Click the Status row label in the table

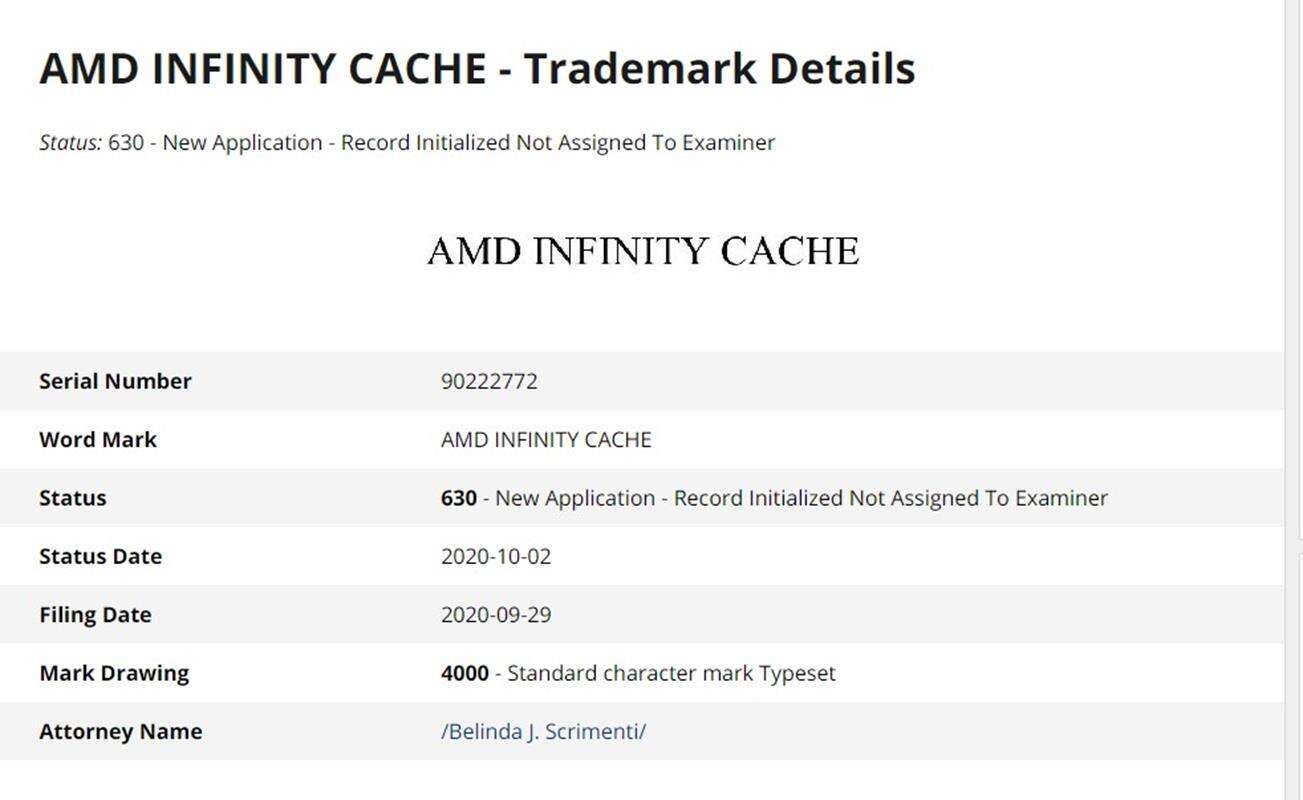point(72,498)
